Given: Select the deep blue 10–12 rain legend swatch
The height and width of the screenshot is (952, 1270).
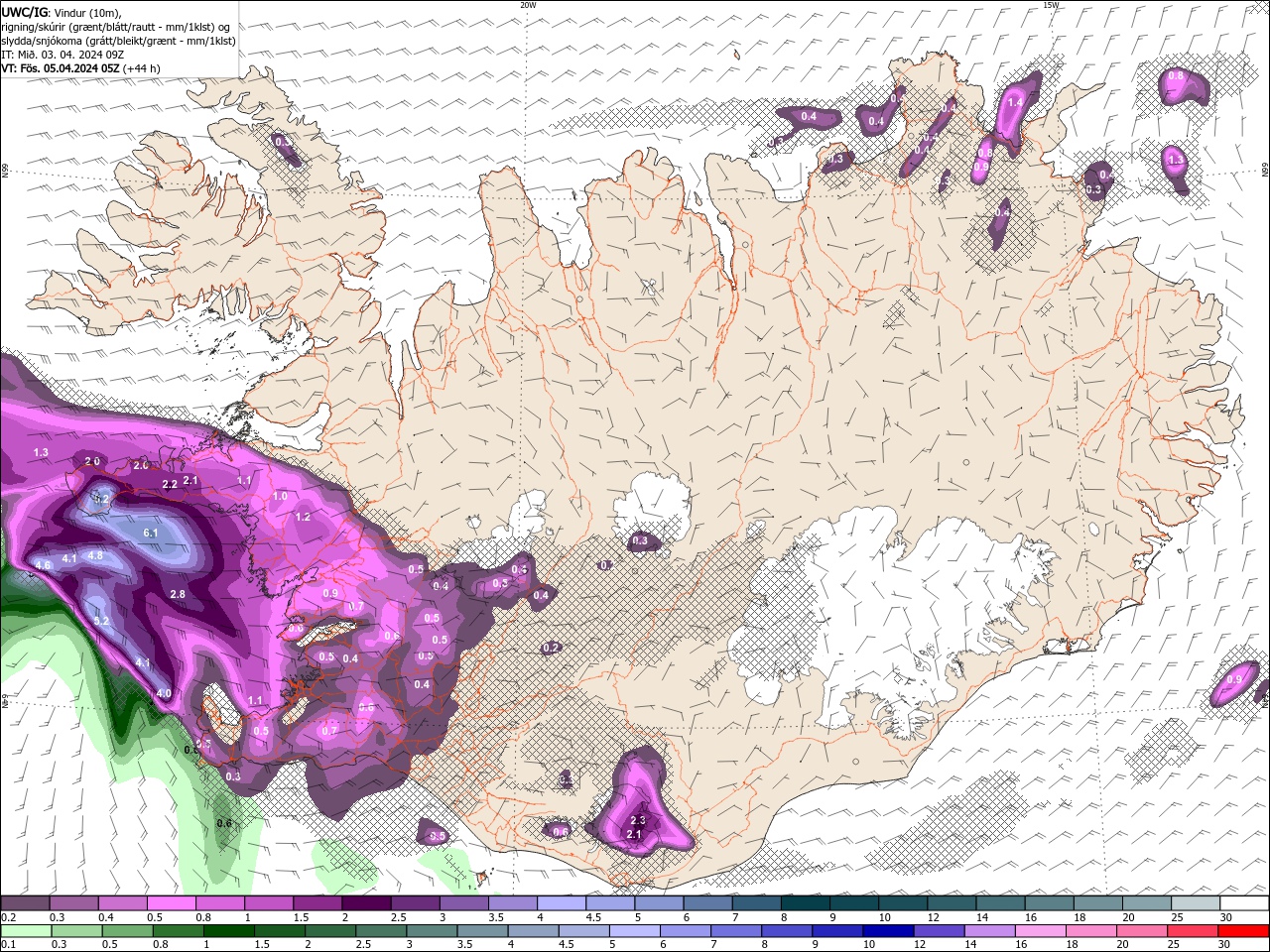Looking at the screenshot, I should click(x=889, y=931).
